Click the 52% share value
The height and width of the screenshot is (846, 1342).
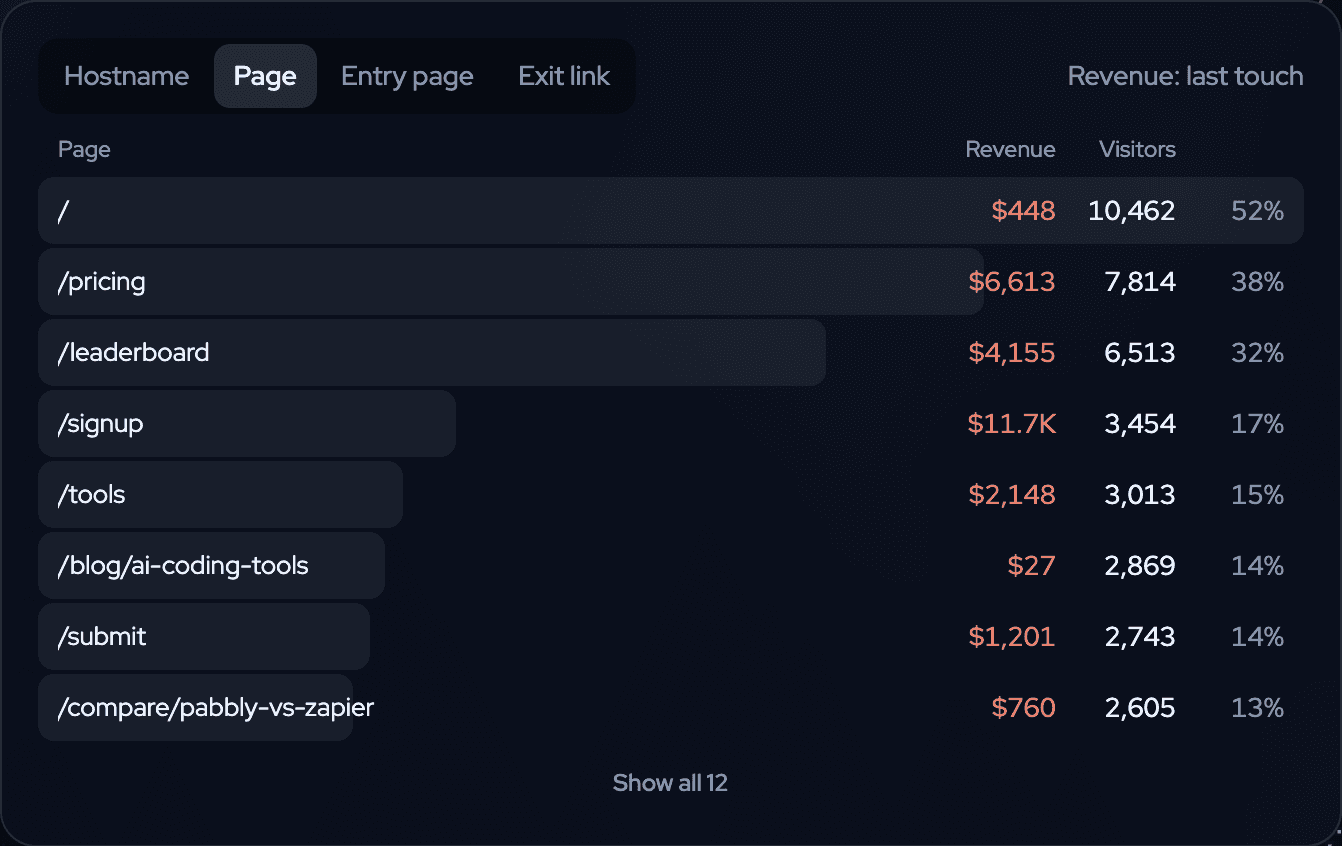(x=1258, y=211)
